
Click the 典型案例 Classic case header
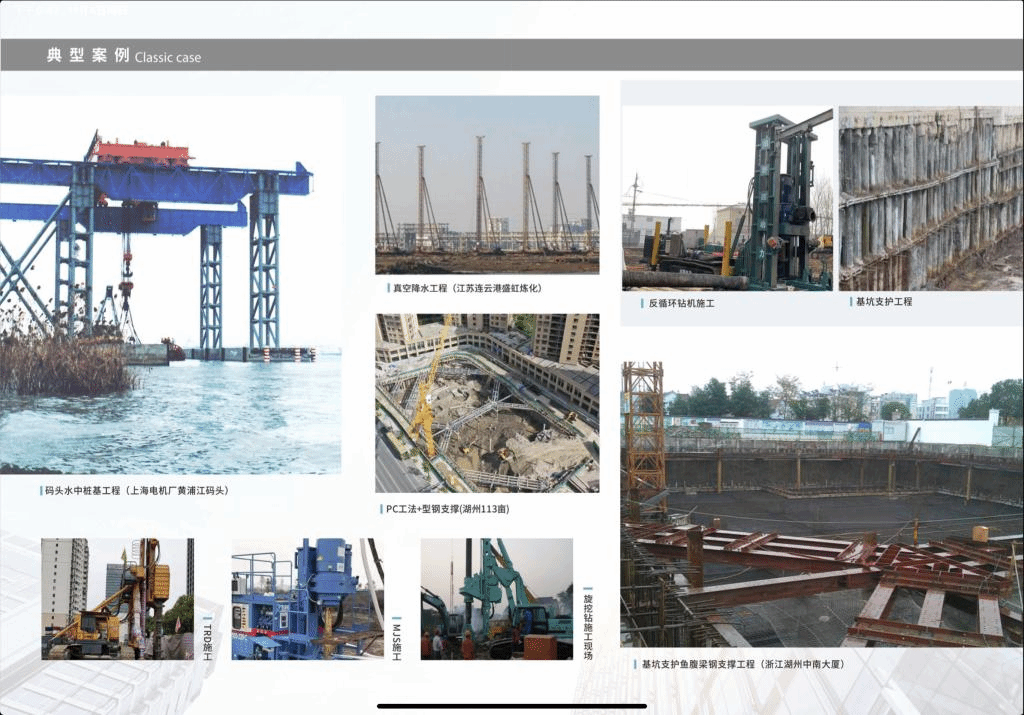click(124, 56)
